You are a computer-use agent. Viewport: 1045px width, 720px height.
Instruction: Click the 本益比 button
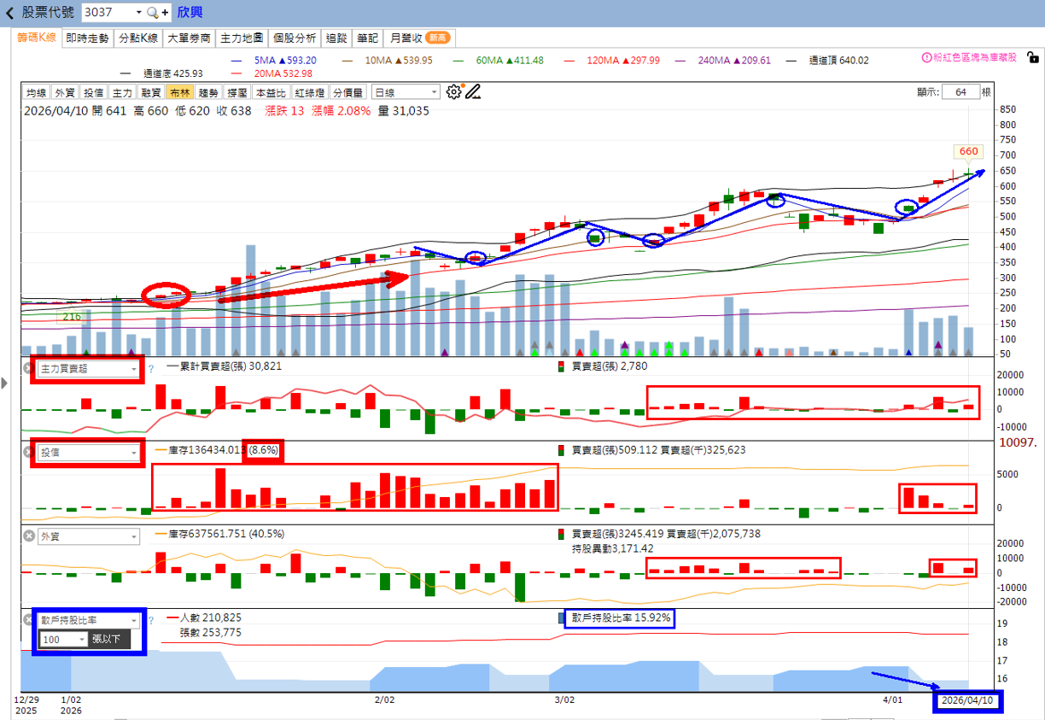[271, 93]
